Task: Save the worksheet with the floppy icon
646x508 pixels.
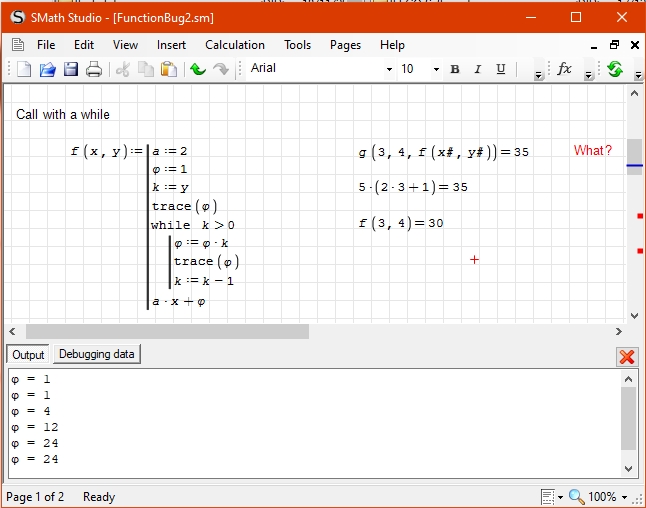Action: tap(71, 69)
